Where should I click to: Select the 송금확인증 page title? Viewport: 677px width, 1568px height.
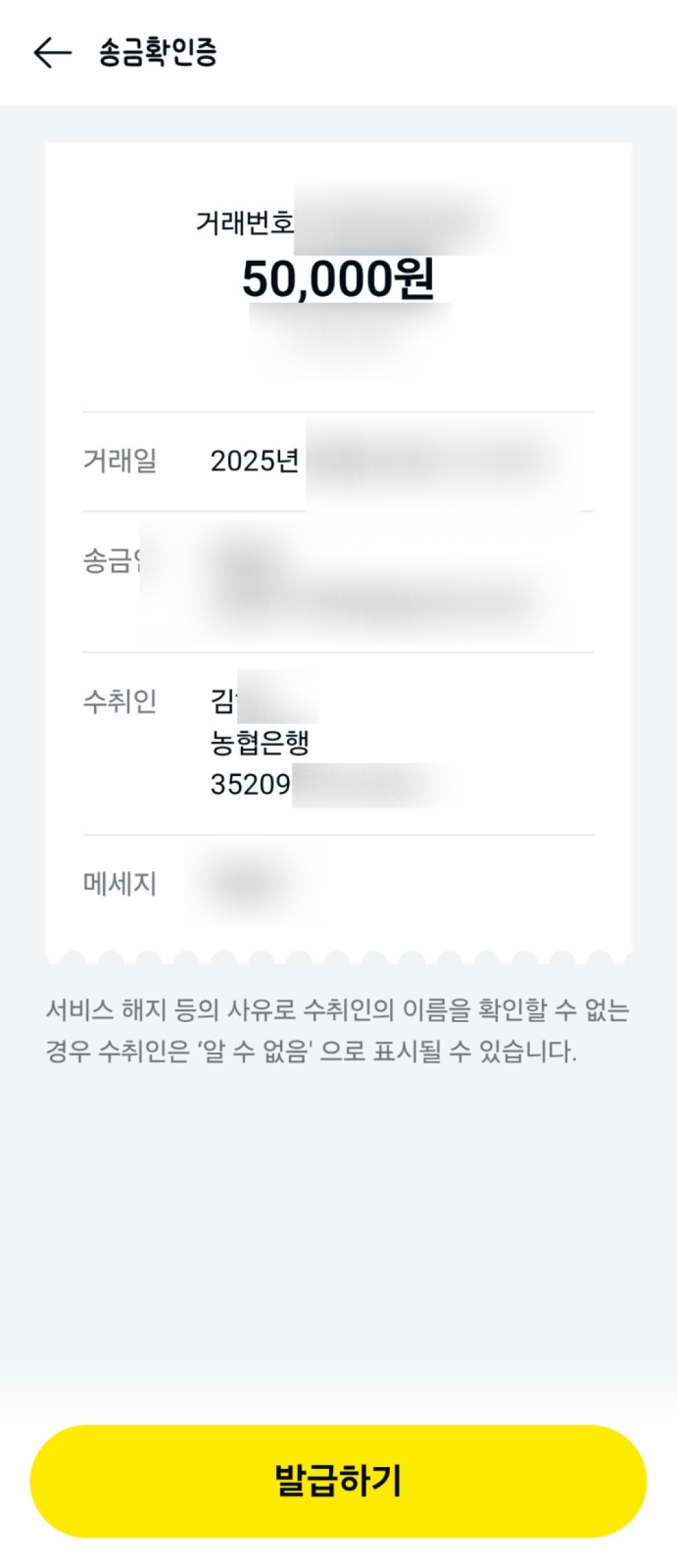[x=158, y=52]
